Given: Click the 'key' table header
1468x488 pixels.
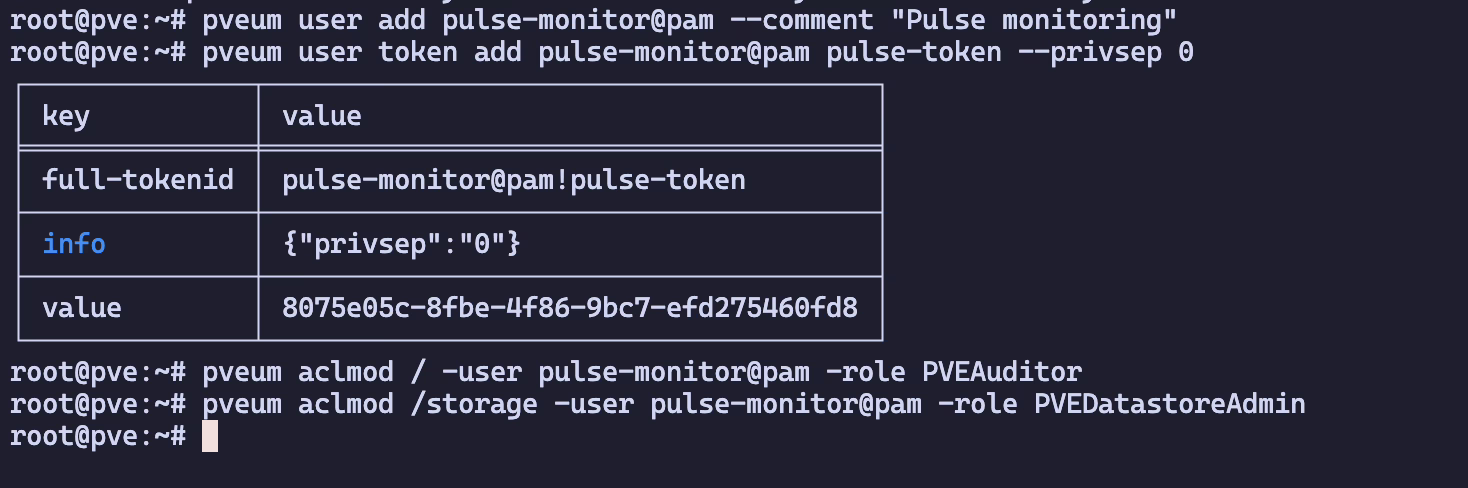Looking at the screenshot, I should (x=66, y=117).
